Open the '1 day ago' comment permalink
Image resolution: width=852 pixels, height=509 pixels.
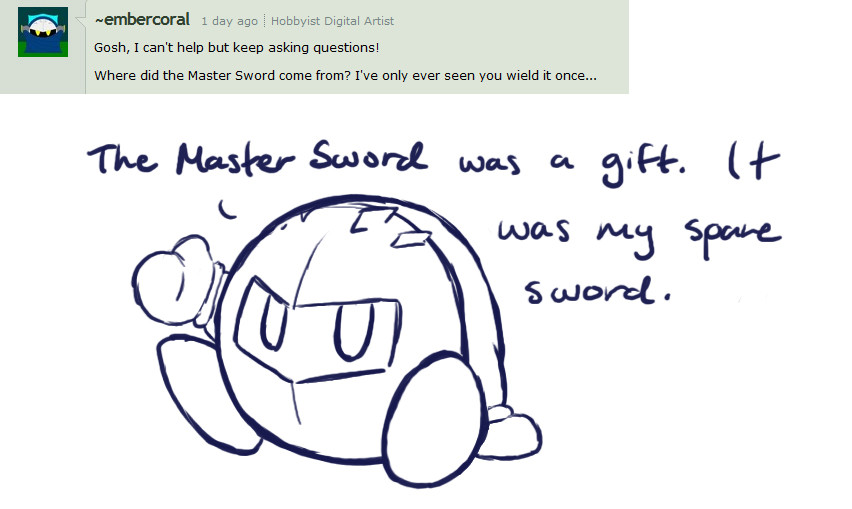point(229,21)
